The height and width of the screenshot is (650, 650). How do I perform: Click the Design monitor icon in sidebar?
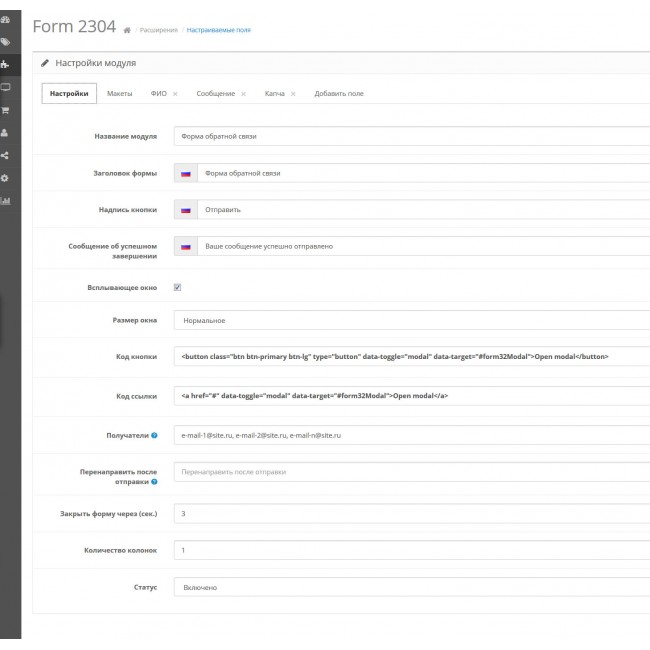(x=6, y=87)
